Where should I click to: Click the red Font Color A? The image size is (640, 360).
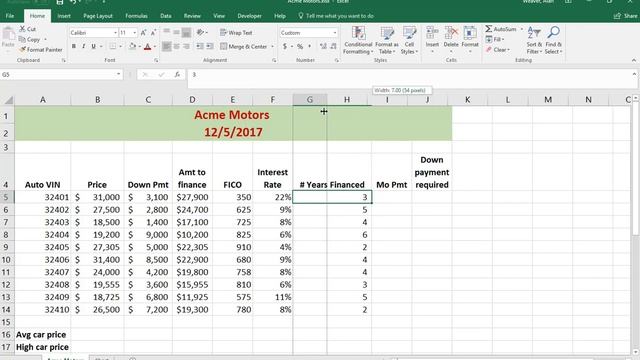click(x=148, y=47)
